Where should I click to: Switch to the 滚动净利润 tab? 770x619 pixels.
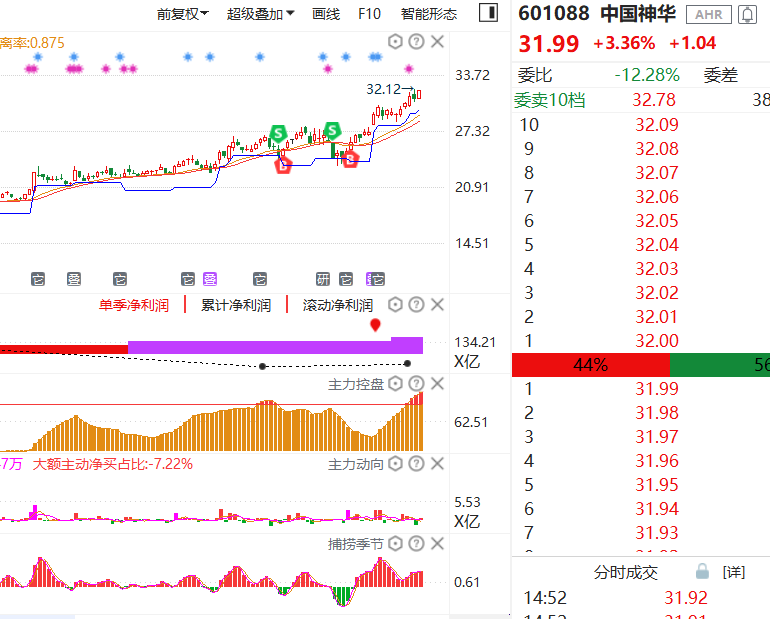click(x=338, y=305)
